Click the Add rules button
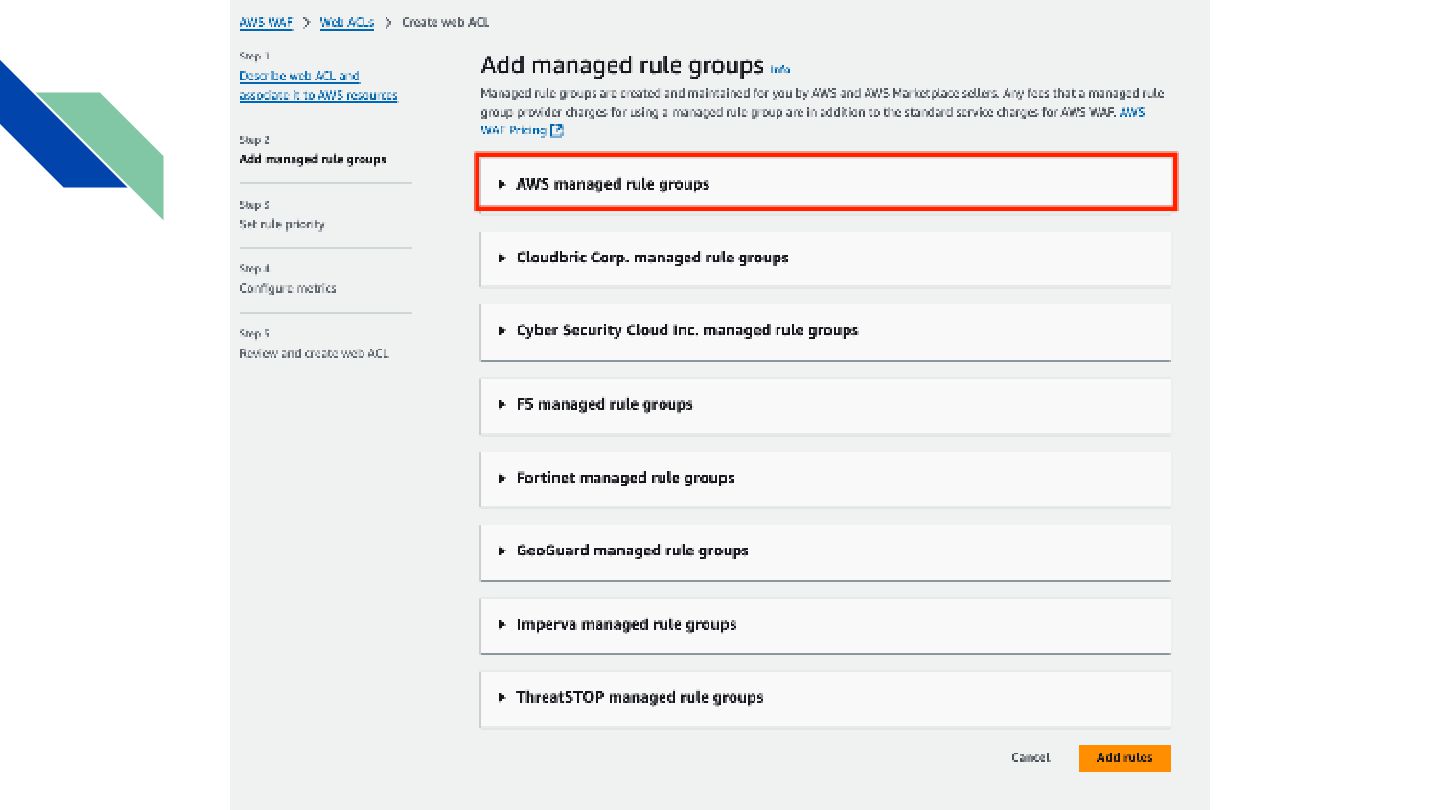 [x=1124, y=758]
